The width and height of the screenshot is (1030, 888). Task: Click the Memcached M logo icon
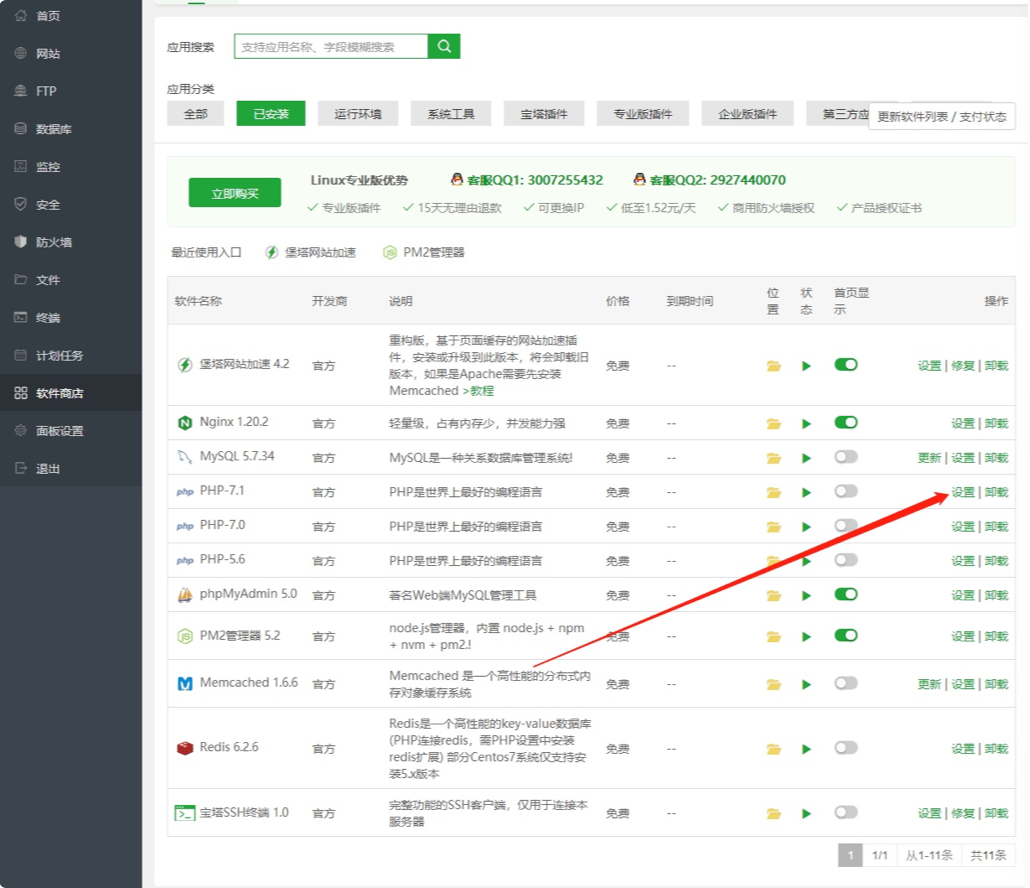tap(185, 684)
